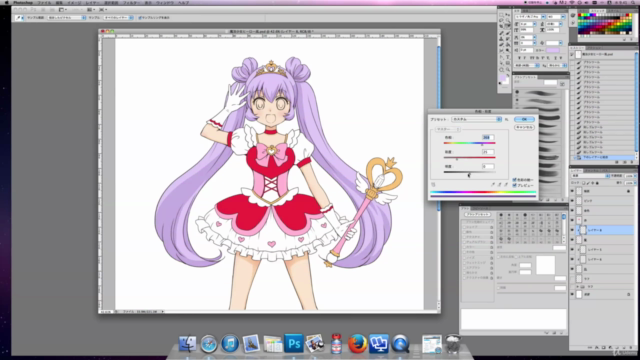Viewport: 640px width, 360px height.
Task: Open the レイヤー menu
Action: pos(92,3)
